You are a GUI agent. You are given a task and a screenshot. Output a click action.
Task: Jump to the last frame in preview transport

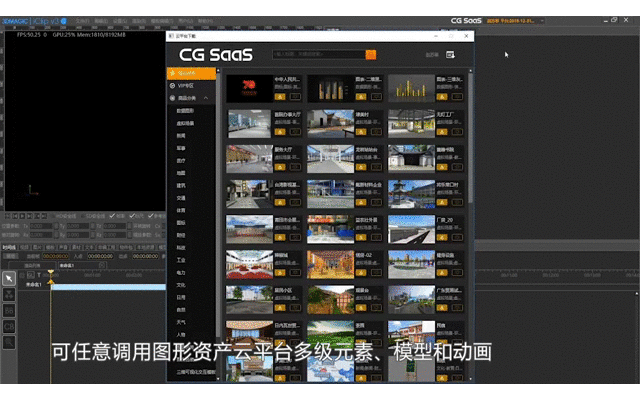[x=44, y=216]
